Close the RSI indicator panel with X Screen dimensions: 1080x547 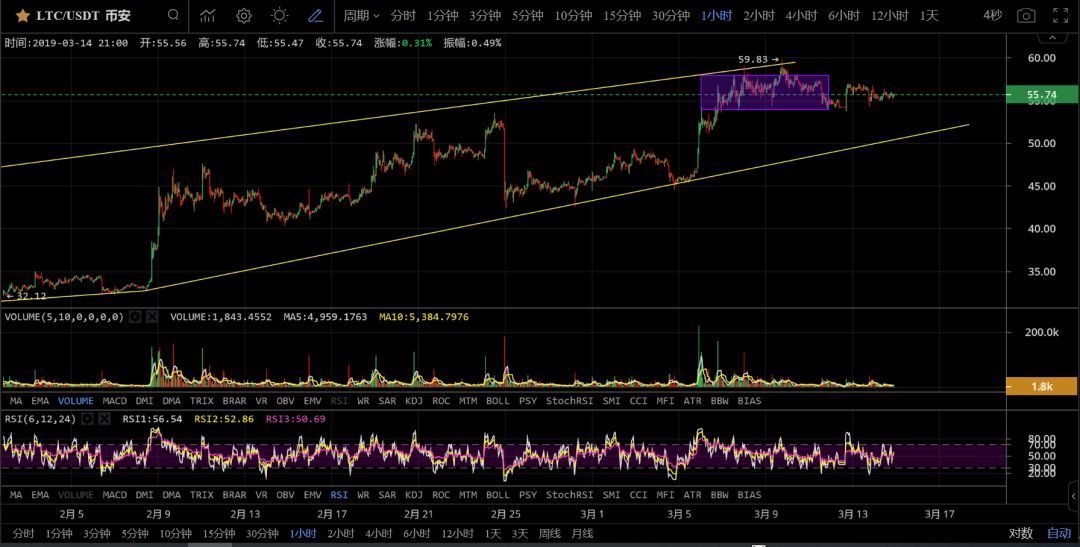pos(104,418)
